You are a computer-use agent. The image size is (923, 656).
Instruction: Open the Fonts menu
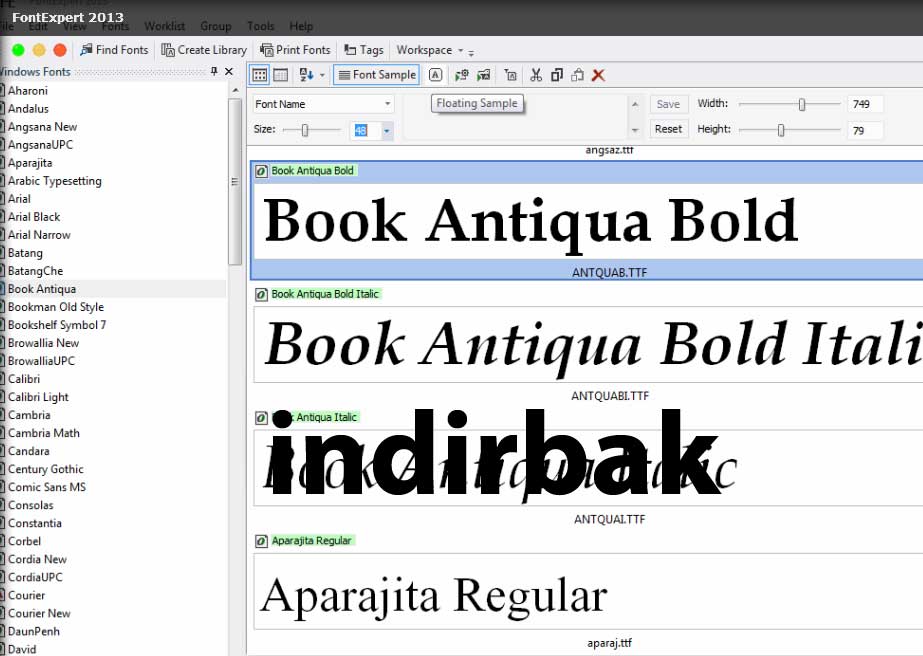pyautogui.click(x=115, y=26)
